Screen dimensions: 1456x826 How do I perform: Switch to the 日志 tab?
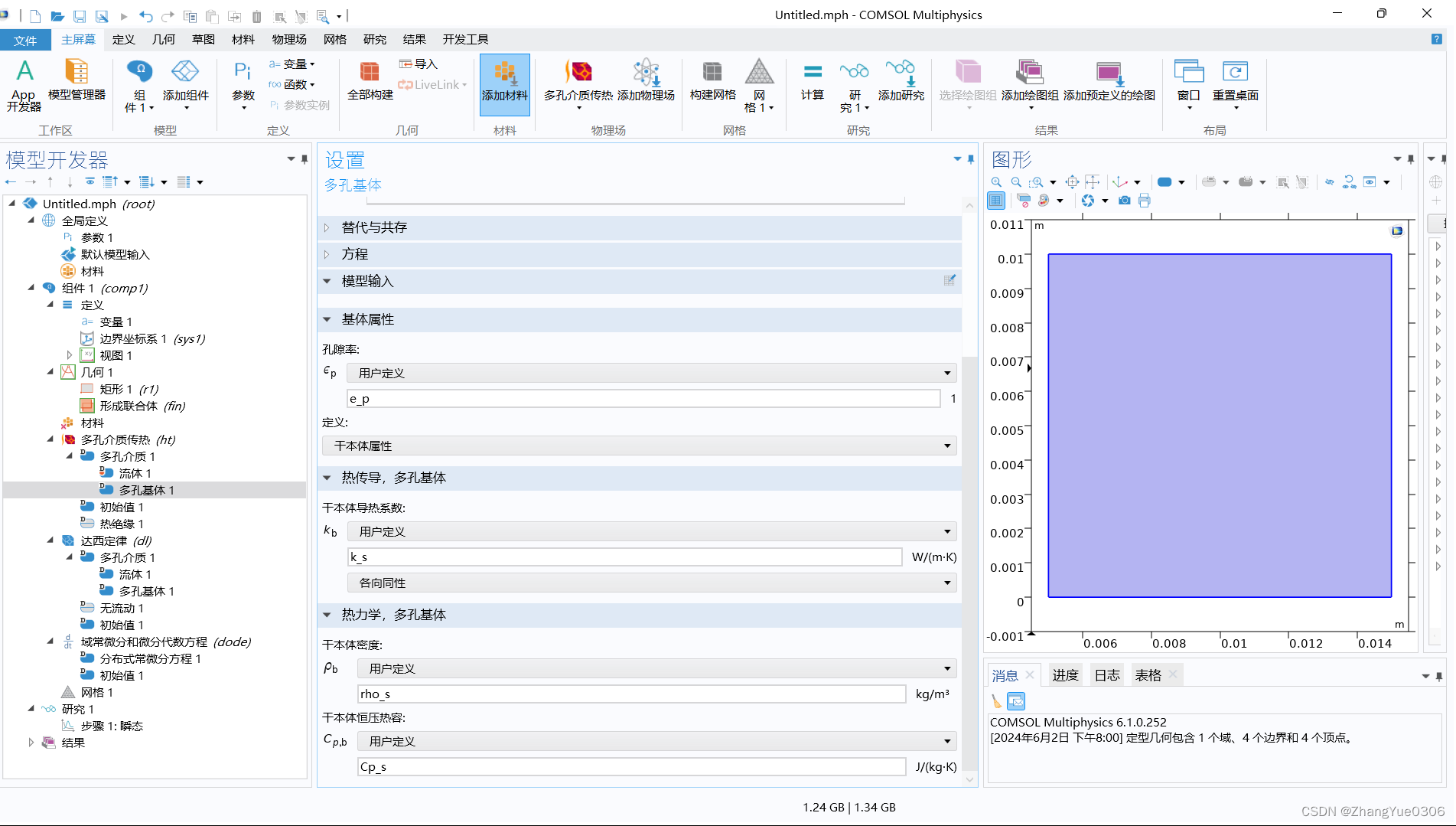coord(1107,675)
